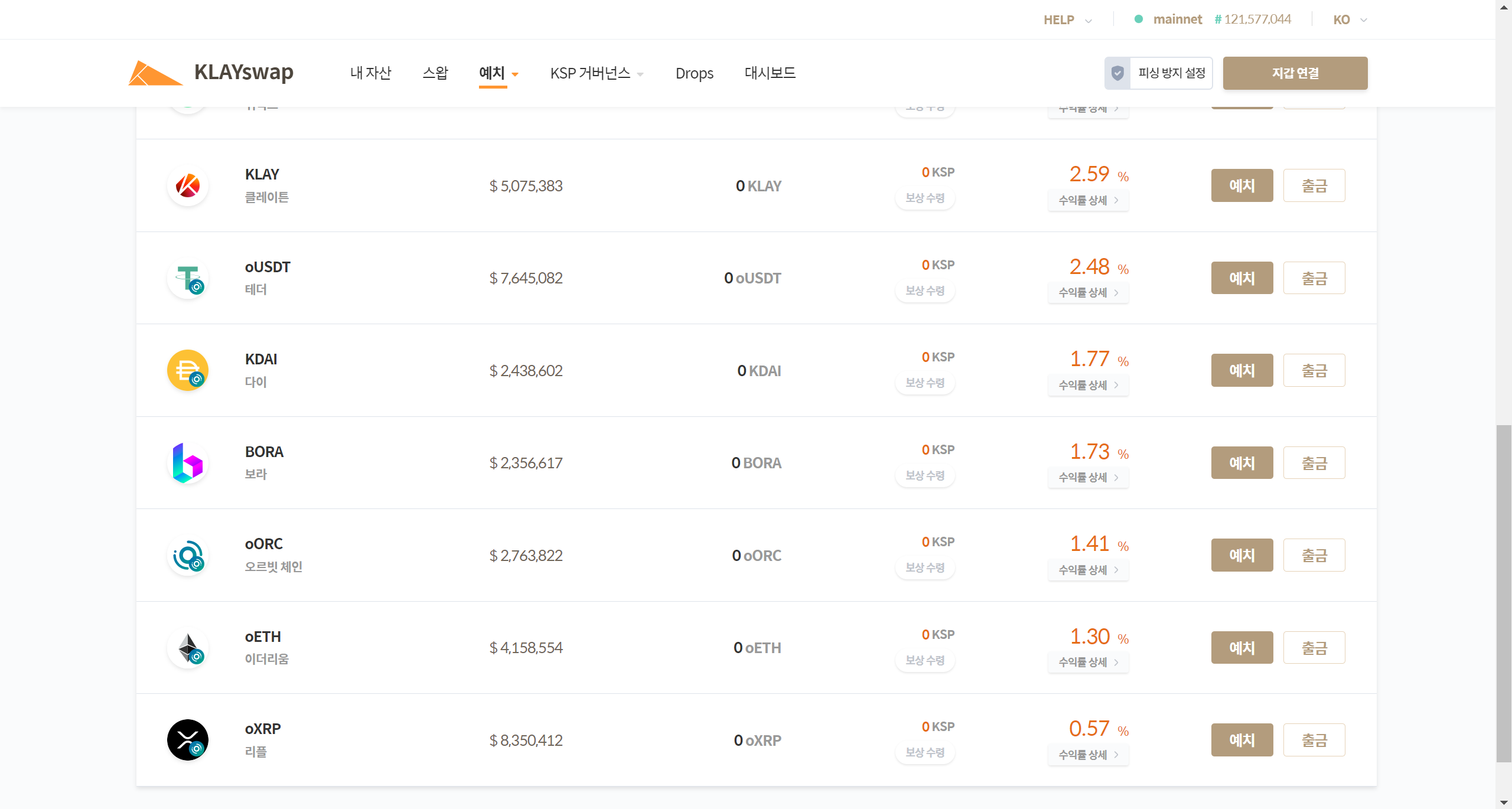
Task: Click 지갑 연결 button
Action: [x=1295, y=73]
